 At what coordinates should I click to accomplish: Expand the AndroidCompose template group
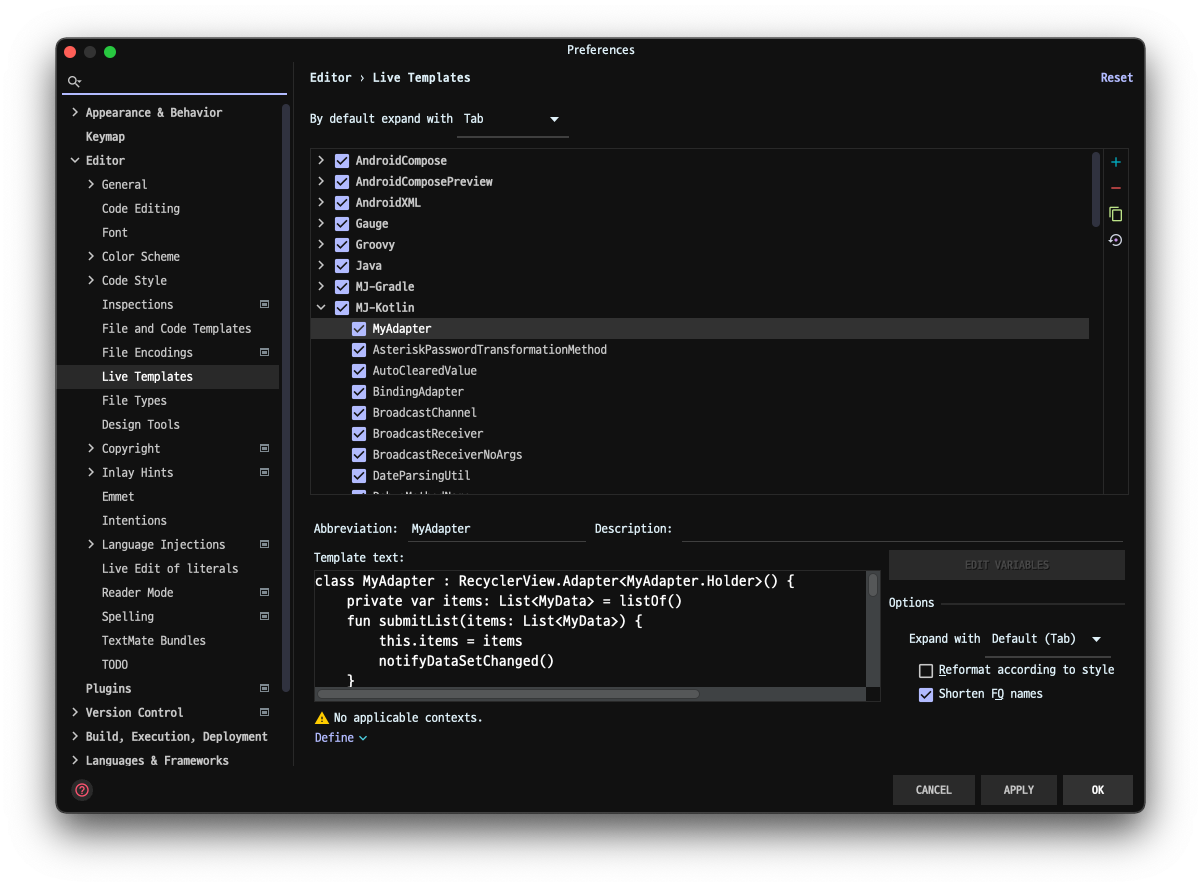click(321, 160)
